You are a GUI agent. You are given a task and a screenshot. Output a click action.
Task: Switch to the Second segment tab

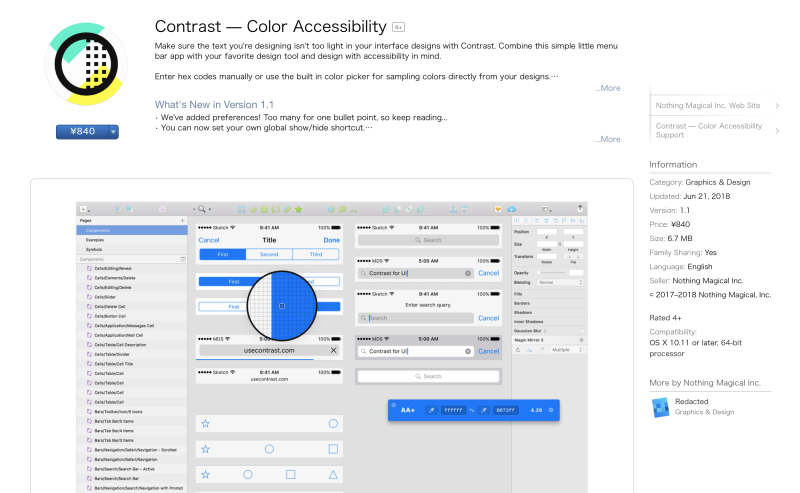(x=269, y=254)
